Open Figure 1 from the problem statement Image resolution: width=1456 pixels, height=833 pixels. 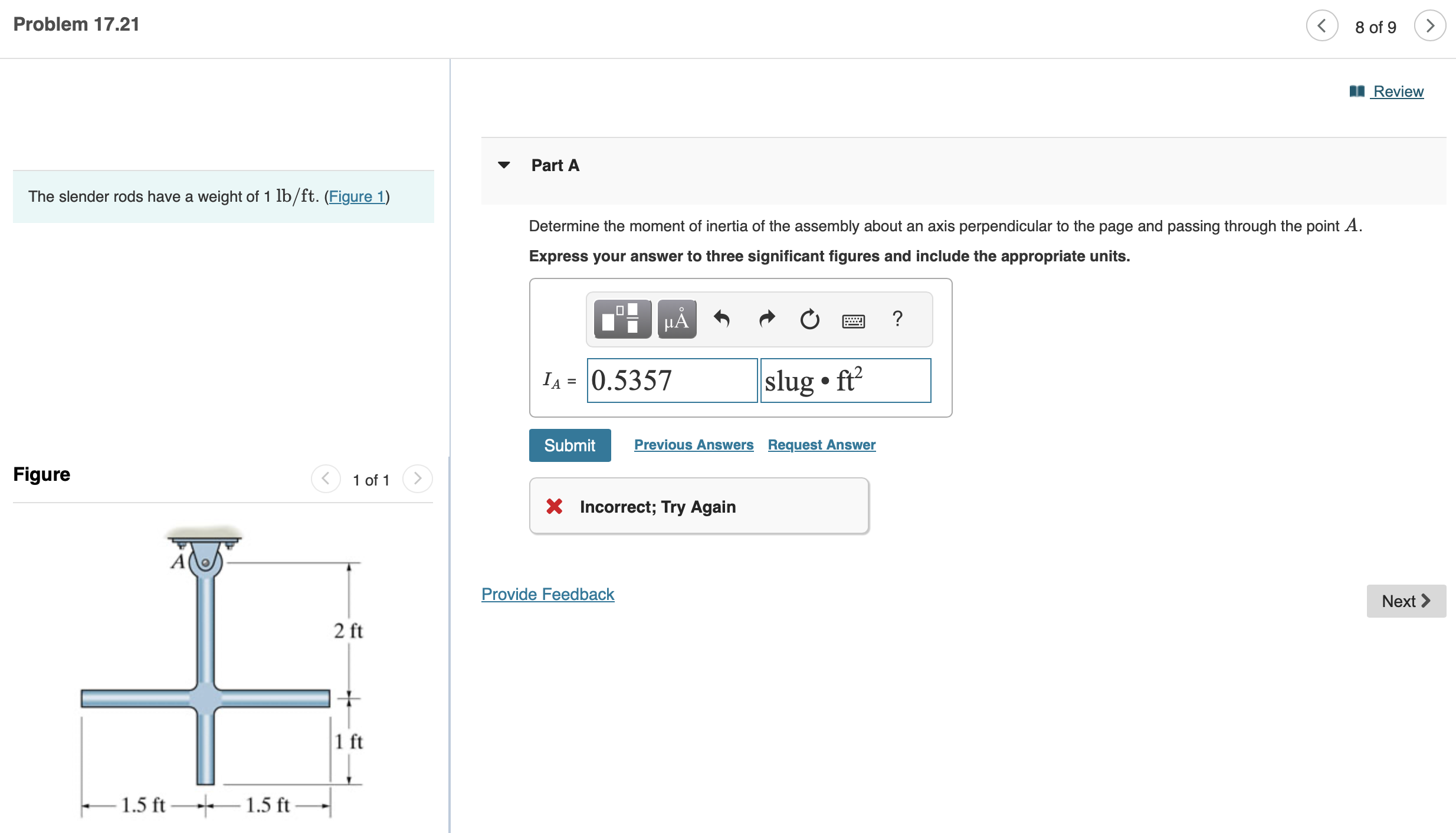[x=357, y=197]
